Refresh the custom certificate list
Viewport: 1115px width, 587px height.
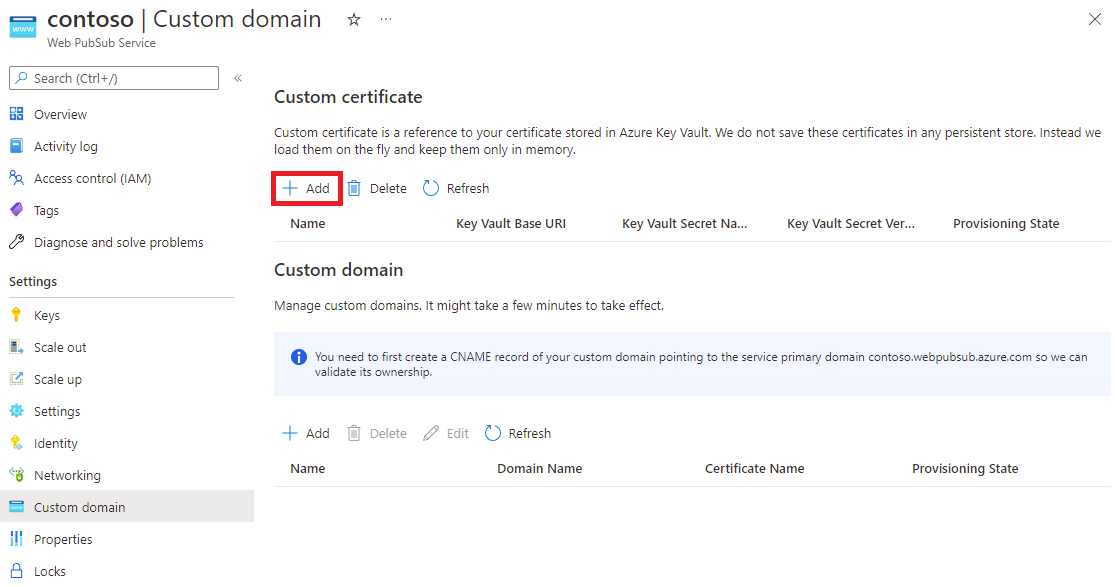click(456, 189)
